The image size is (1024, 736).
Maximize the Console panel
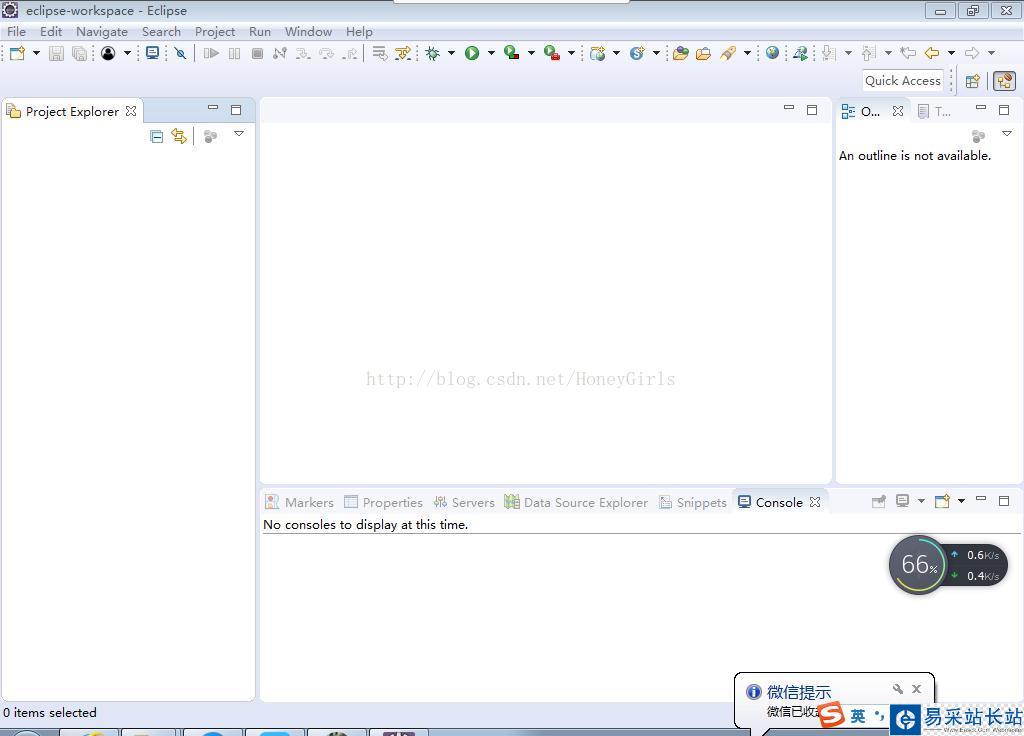[1004, 500]
